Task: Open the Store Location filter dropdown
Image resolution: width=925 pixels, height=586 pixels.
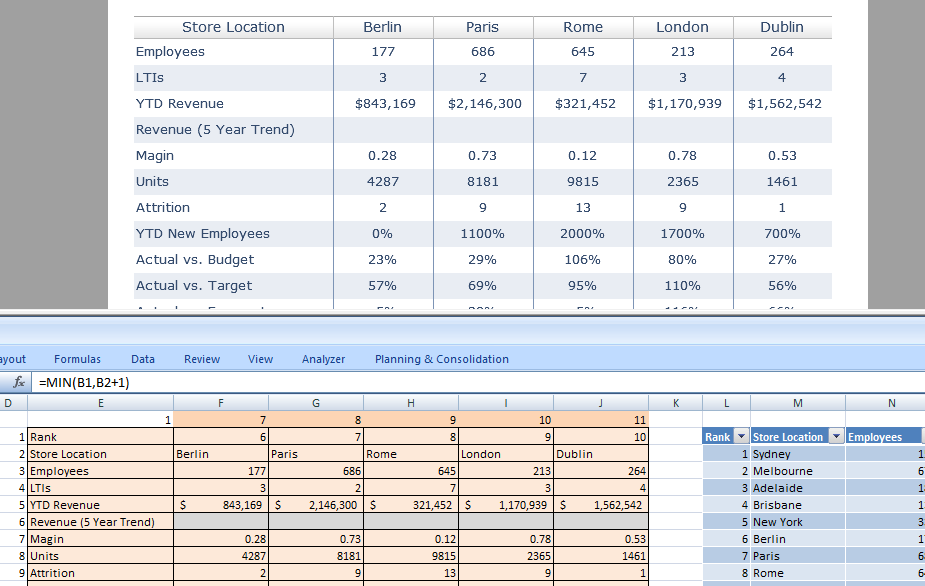Action: click(x=836, y=437)
